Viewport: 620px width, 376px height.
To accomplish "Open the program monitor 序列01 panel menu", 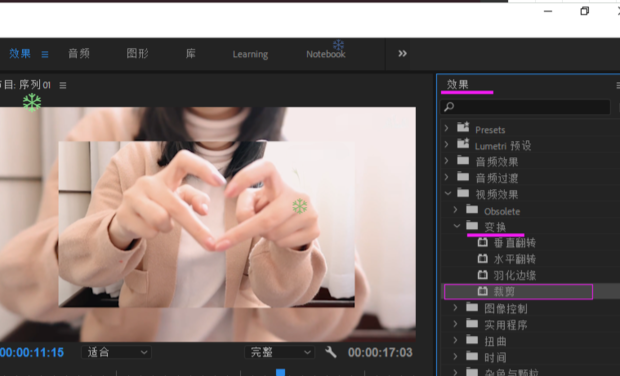I will click(62, 85).
